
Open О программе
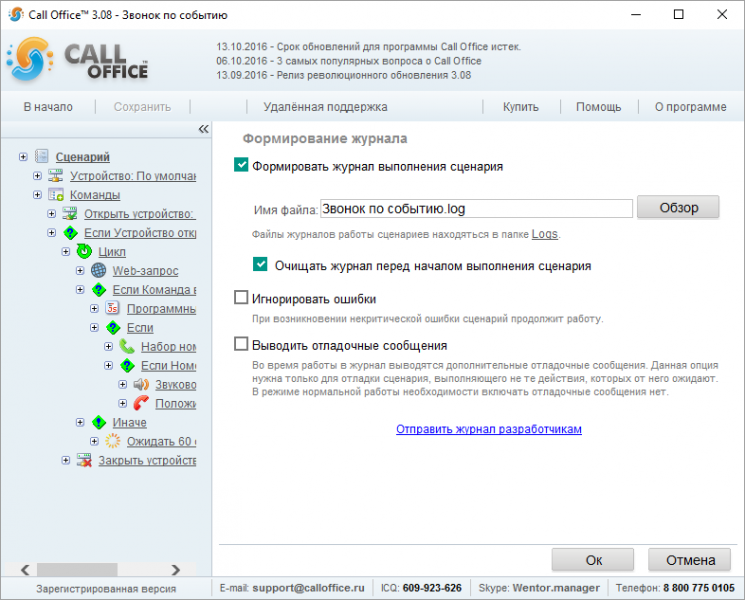[x=690, y=107]
